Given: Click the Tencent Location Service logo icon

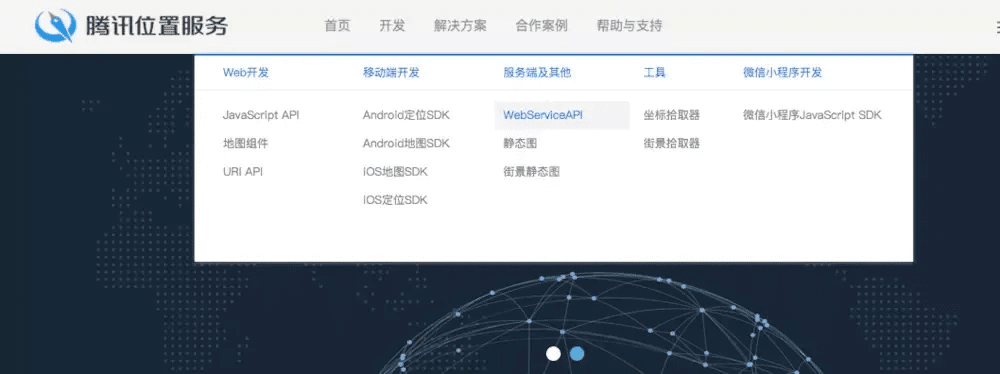Looking at the screenshot, I should (55, 26).
